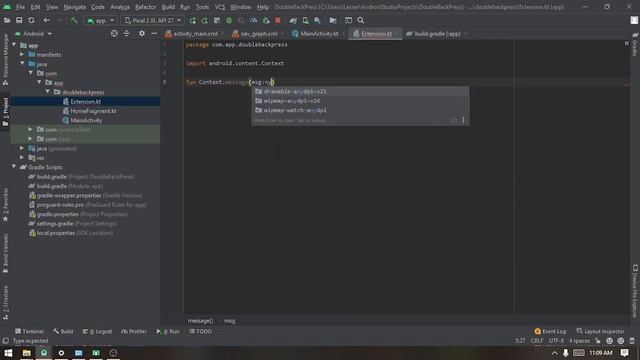Toggle the read-only lock icon in status bar

click(x=598, y=341)
